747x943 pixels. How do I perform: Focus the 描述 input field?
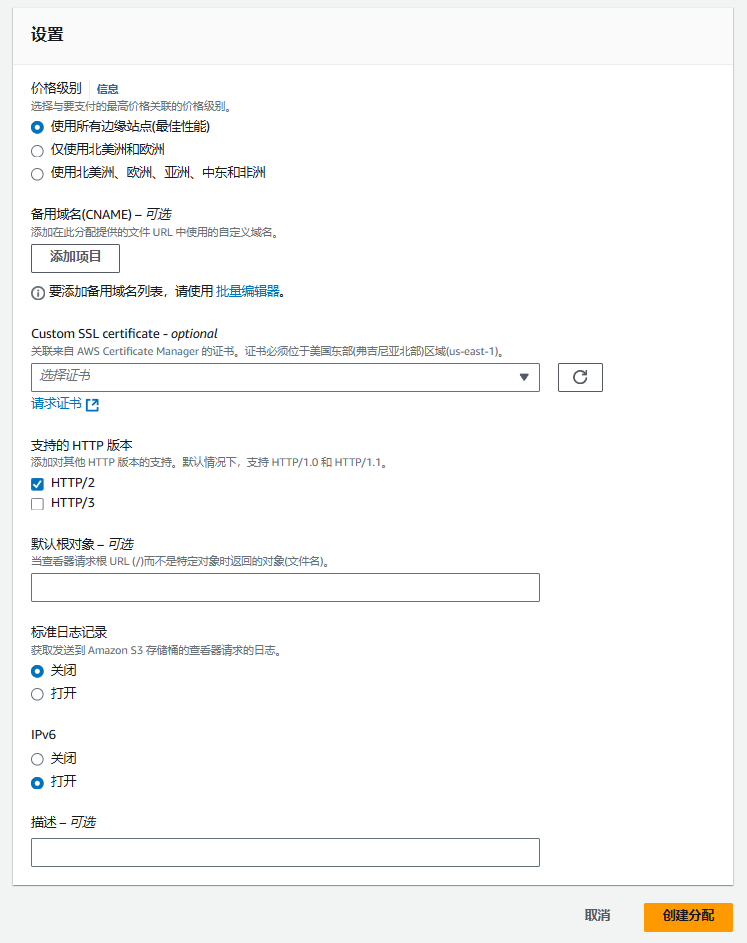tap(285, 852)
